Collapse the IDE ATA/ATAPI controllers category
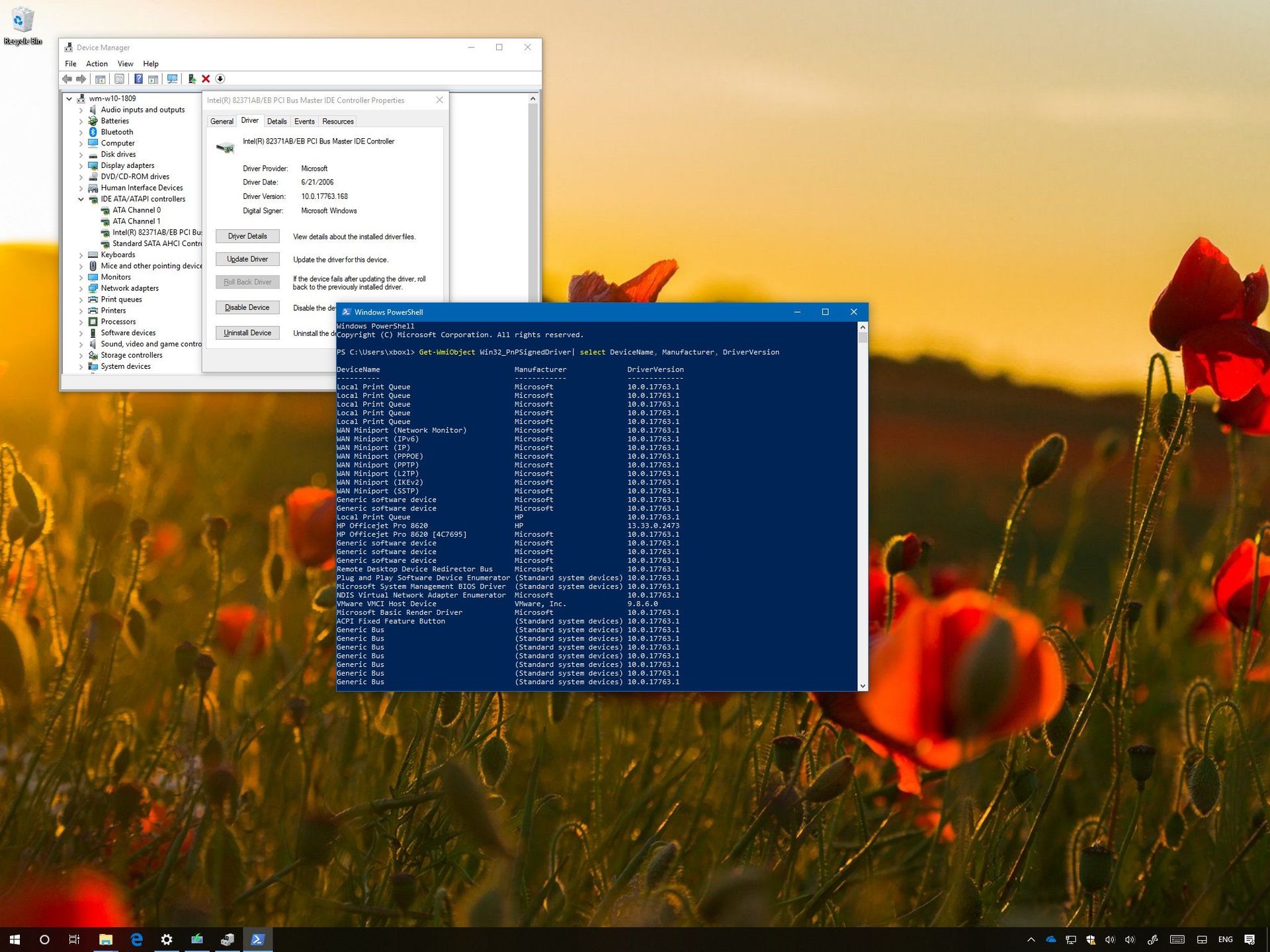Image resolution: width=1270 pixels, height=952 pixels. coord(81,198)
